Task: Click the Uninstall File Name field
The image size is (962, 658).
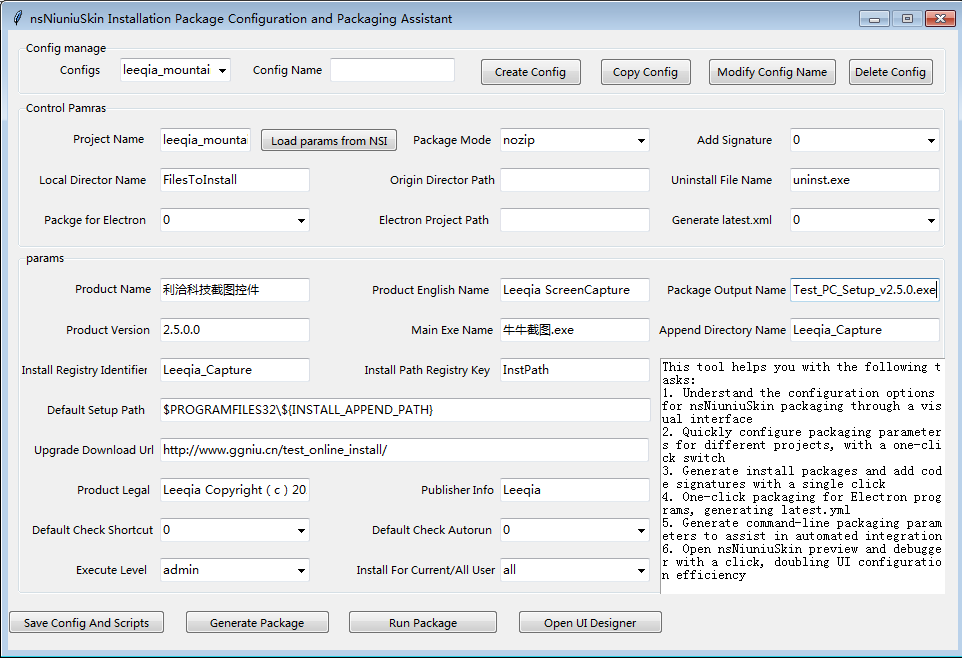Action: [x=864, y=180]
